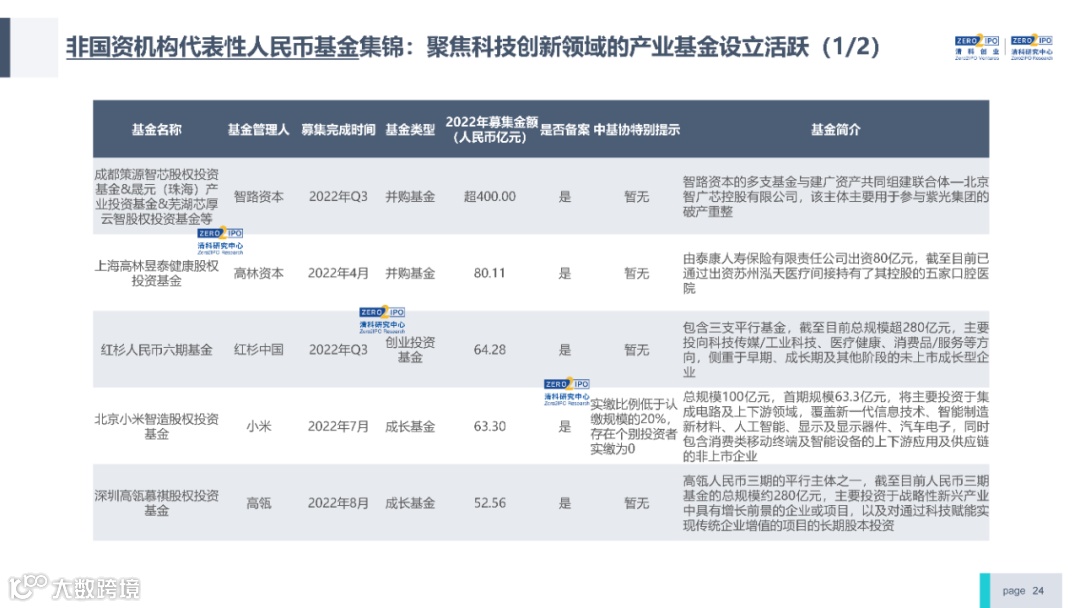Select the 80.11 amount cell
The height and width of the screenshot is (608, 1080).
[x=490, y=273]
